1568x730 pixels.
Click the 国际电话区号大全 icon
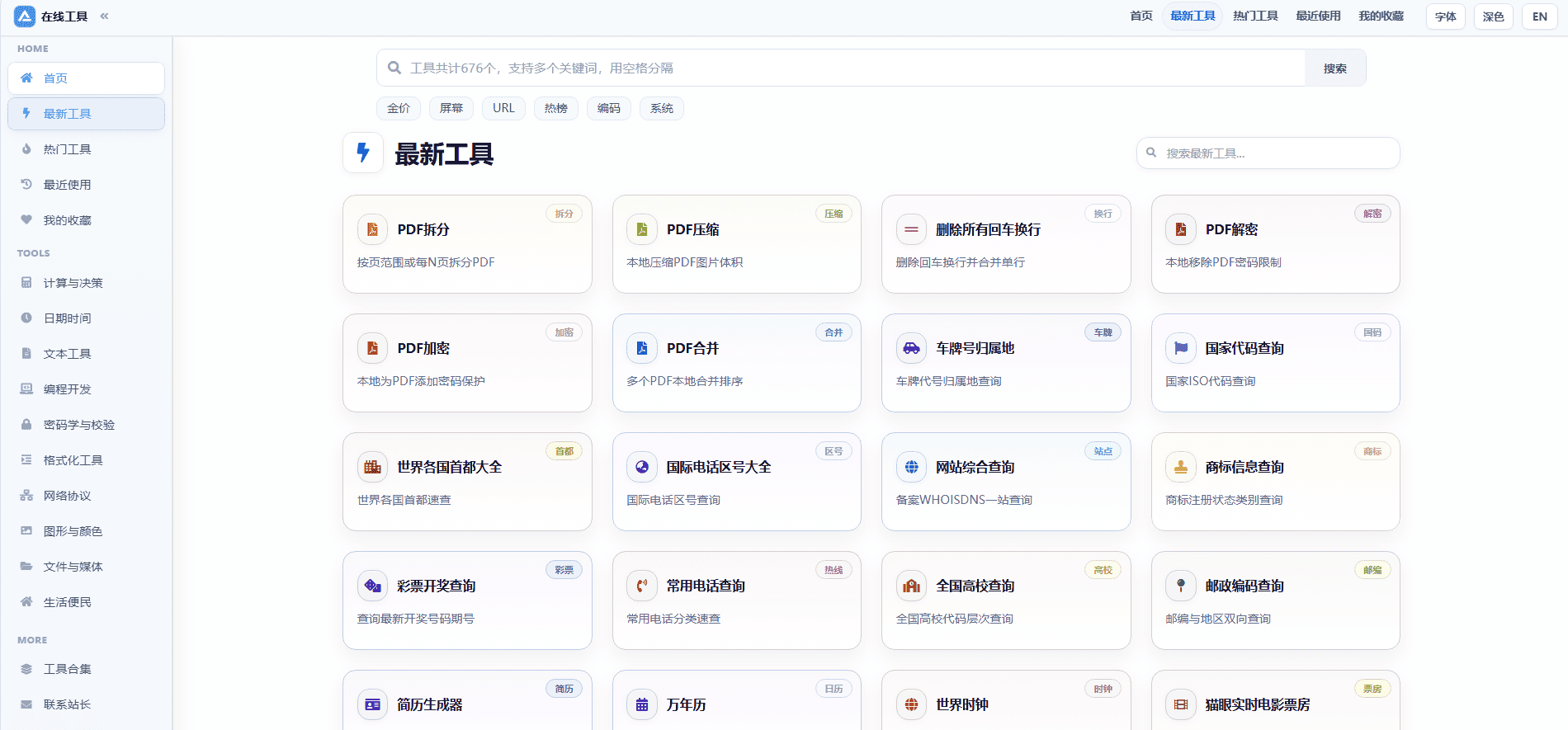point(642,467)
